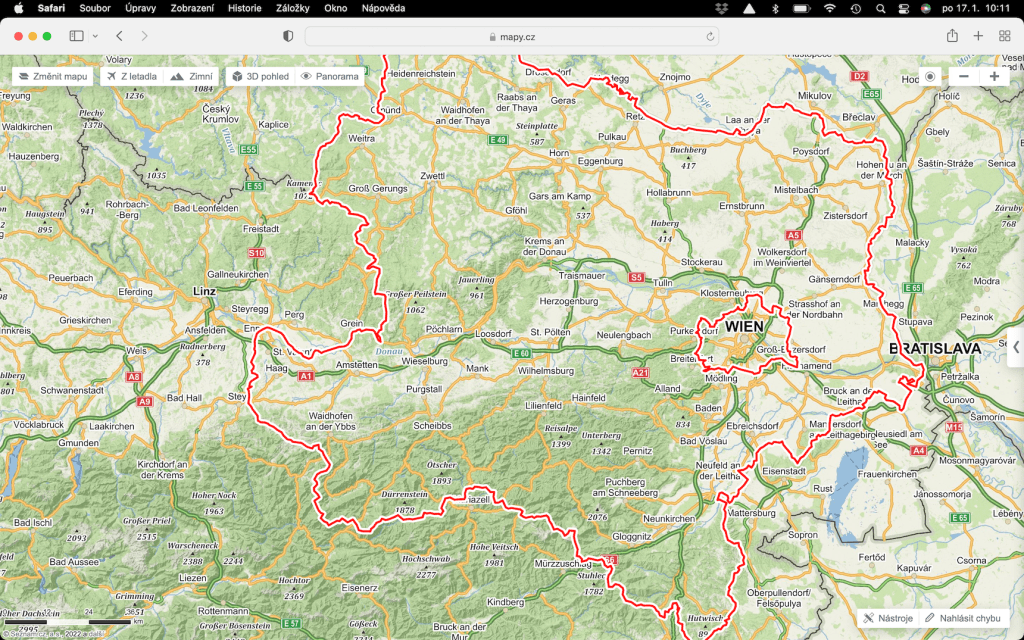
Task: Switch to Z letadla aerial view
Action: [x=131, y=76]
